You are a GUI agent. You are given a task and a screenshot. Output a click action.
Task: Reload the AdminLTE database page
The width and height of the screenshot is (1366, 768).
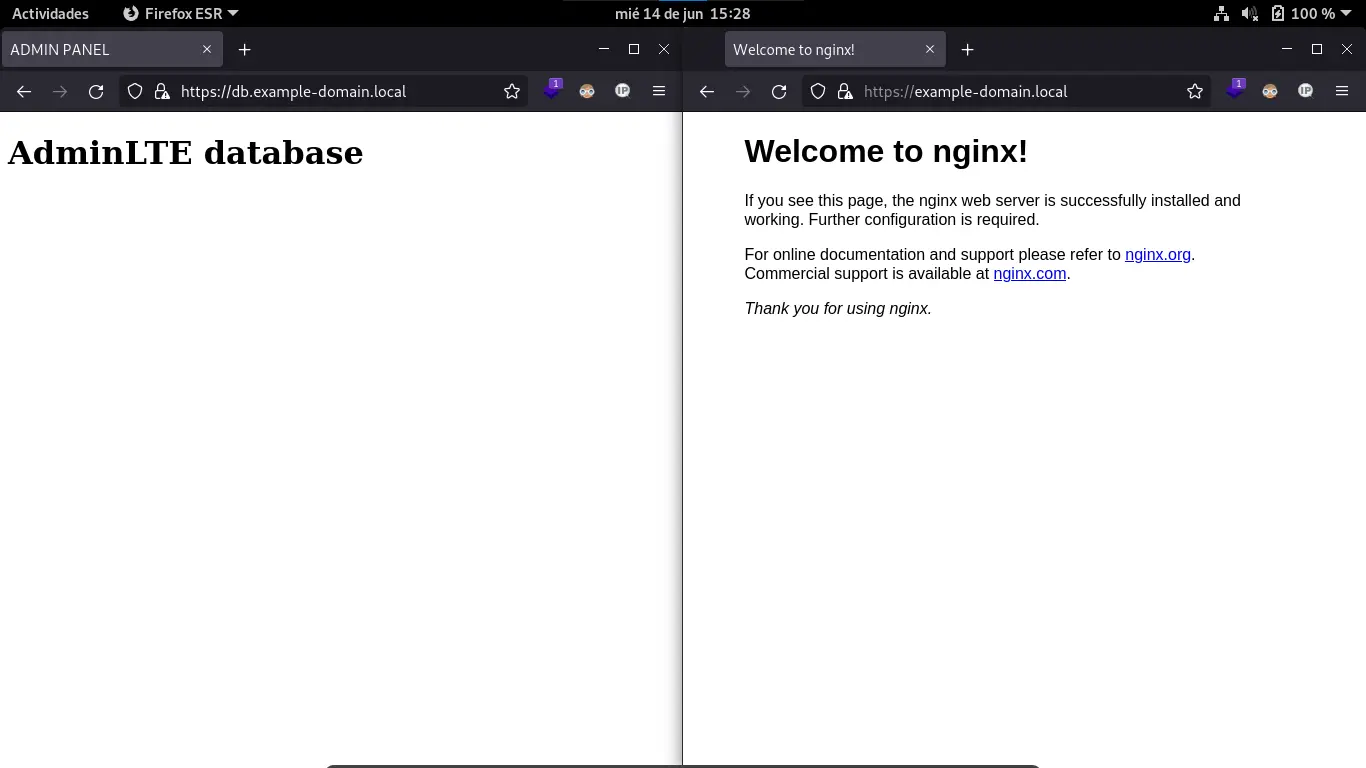96,91
